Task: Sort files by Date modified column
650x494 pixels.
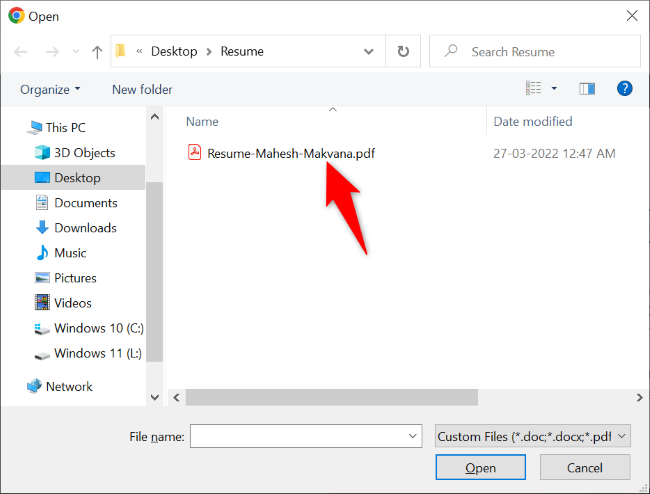Action: tap(533, 122)
